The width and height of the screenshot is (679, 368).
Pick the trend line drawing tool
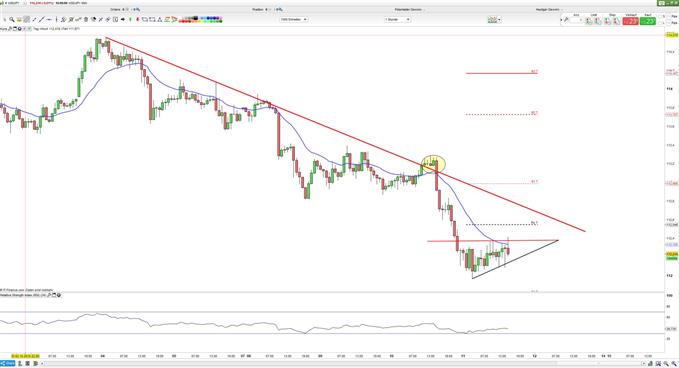(x=42, y=19)
